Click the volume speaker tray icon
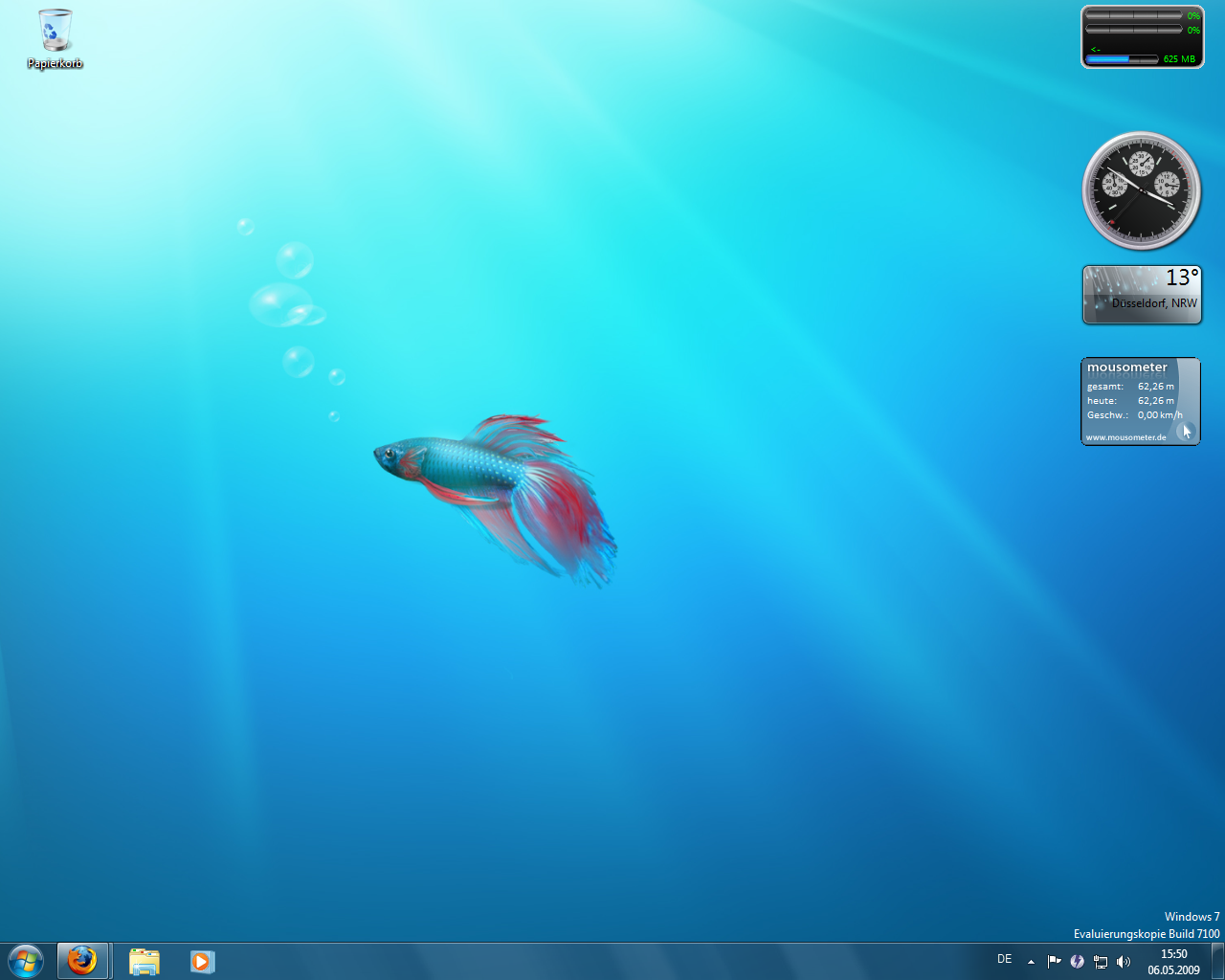Screen dimensions: 1225x980 [1124, 961]
